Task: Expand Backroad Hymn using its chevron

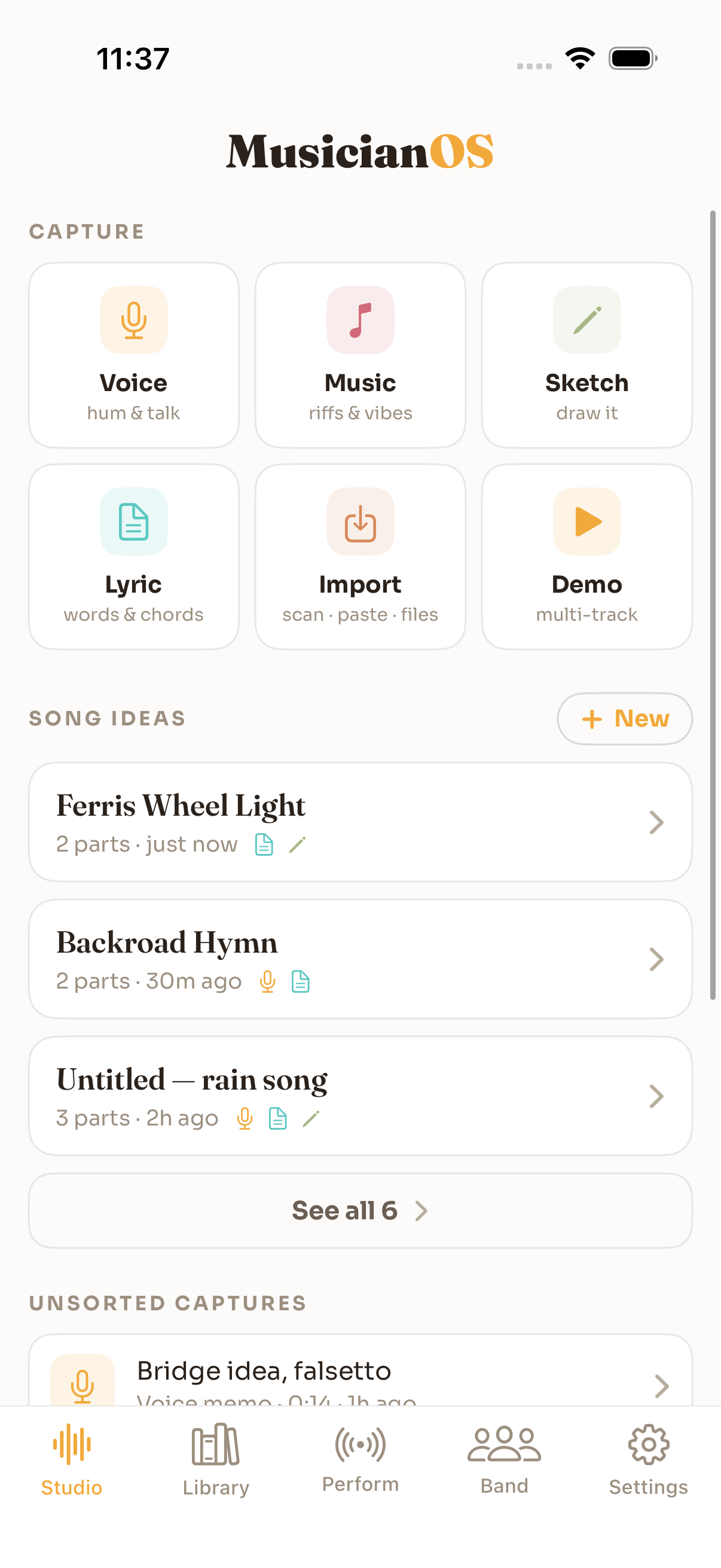Action: [x=656, y=959]
